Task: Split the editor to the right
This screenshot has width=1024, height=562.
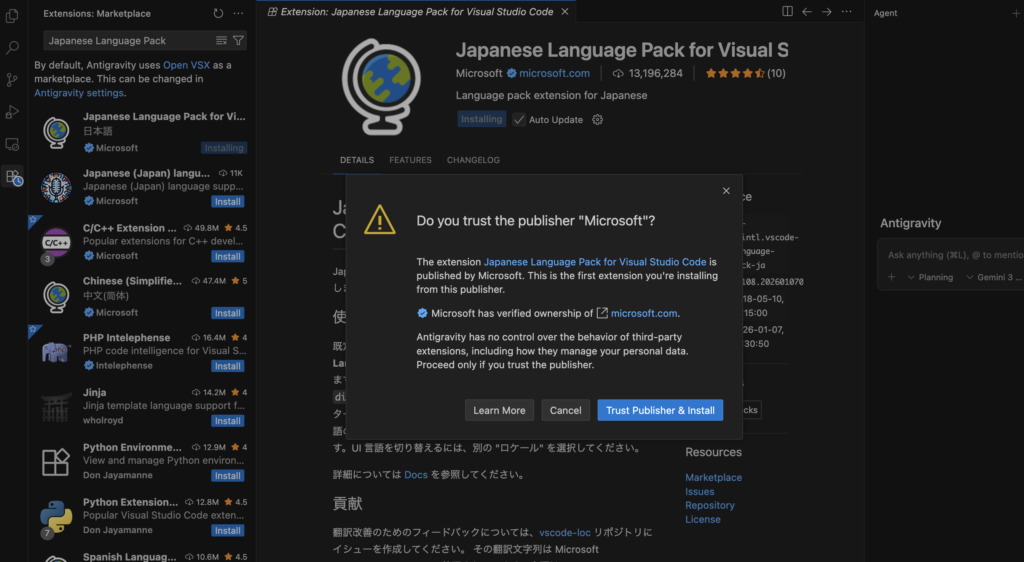Action: [x=788, y=12]
